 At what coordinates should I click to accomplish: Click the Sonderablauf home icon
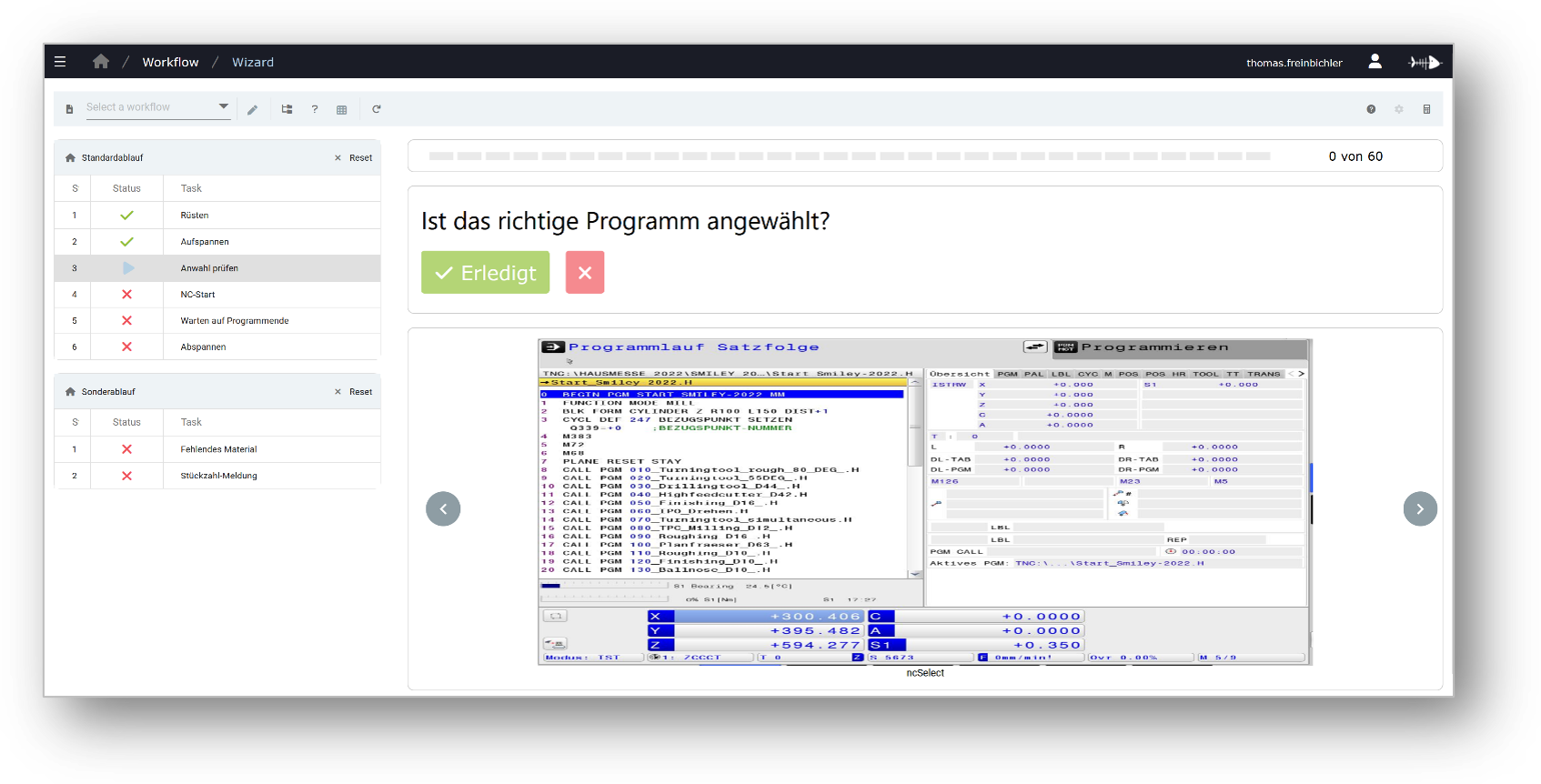coord(70,392)
